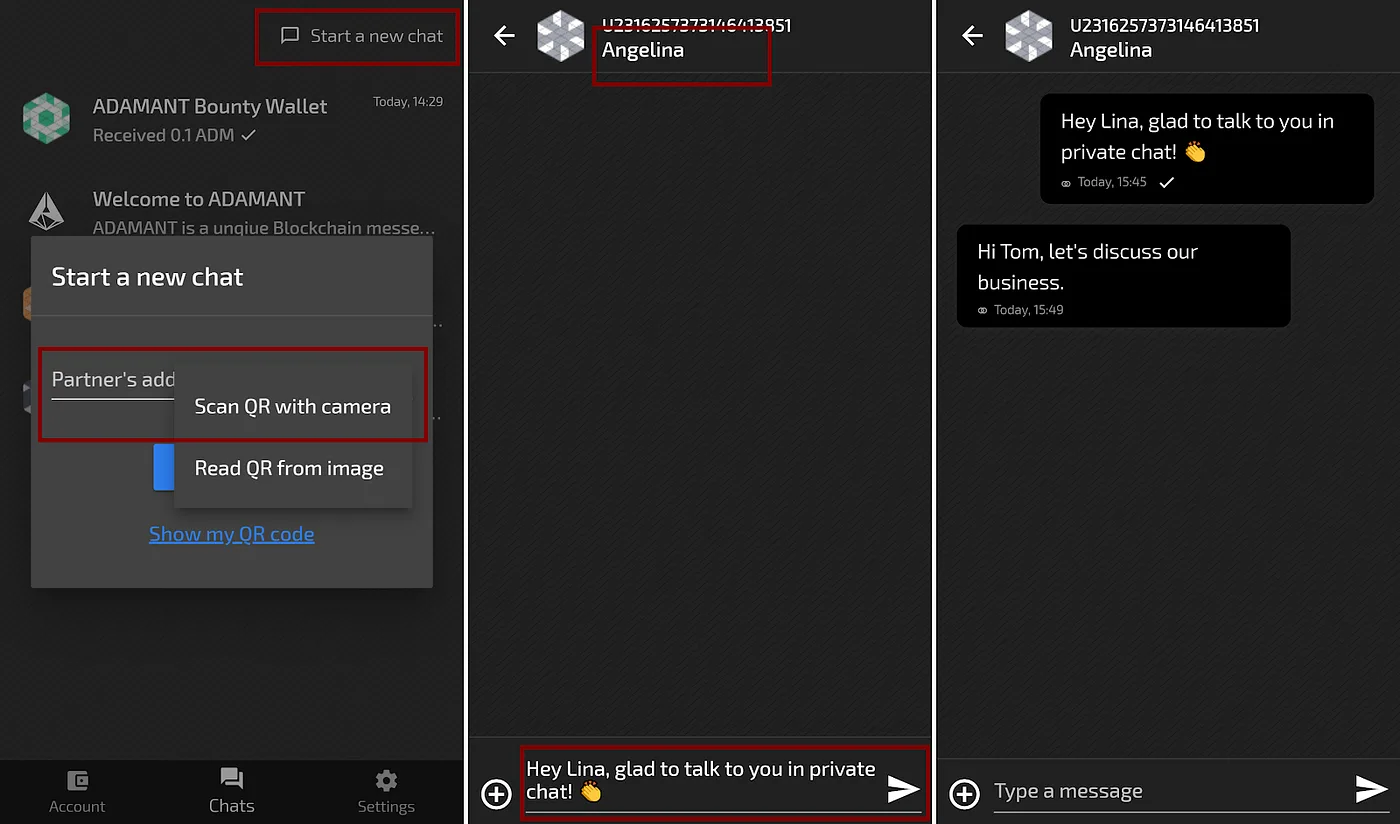Switch to the Chats tab
The height and width of the screenshot is (824, 1400).
[232, 791]
